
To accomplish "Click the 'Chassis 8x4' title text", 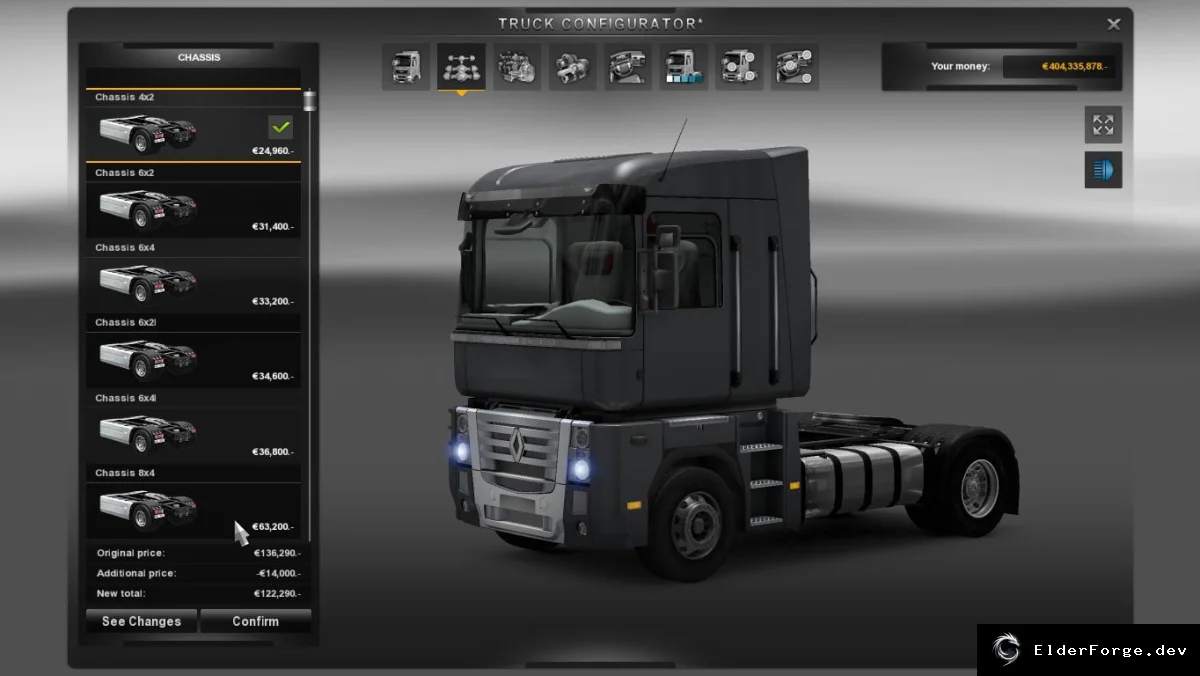I will [124, 473].
